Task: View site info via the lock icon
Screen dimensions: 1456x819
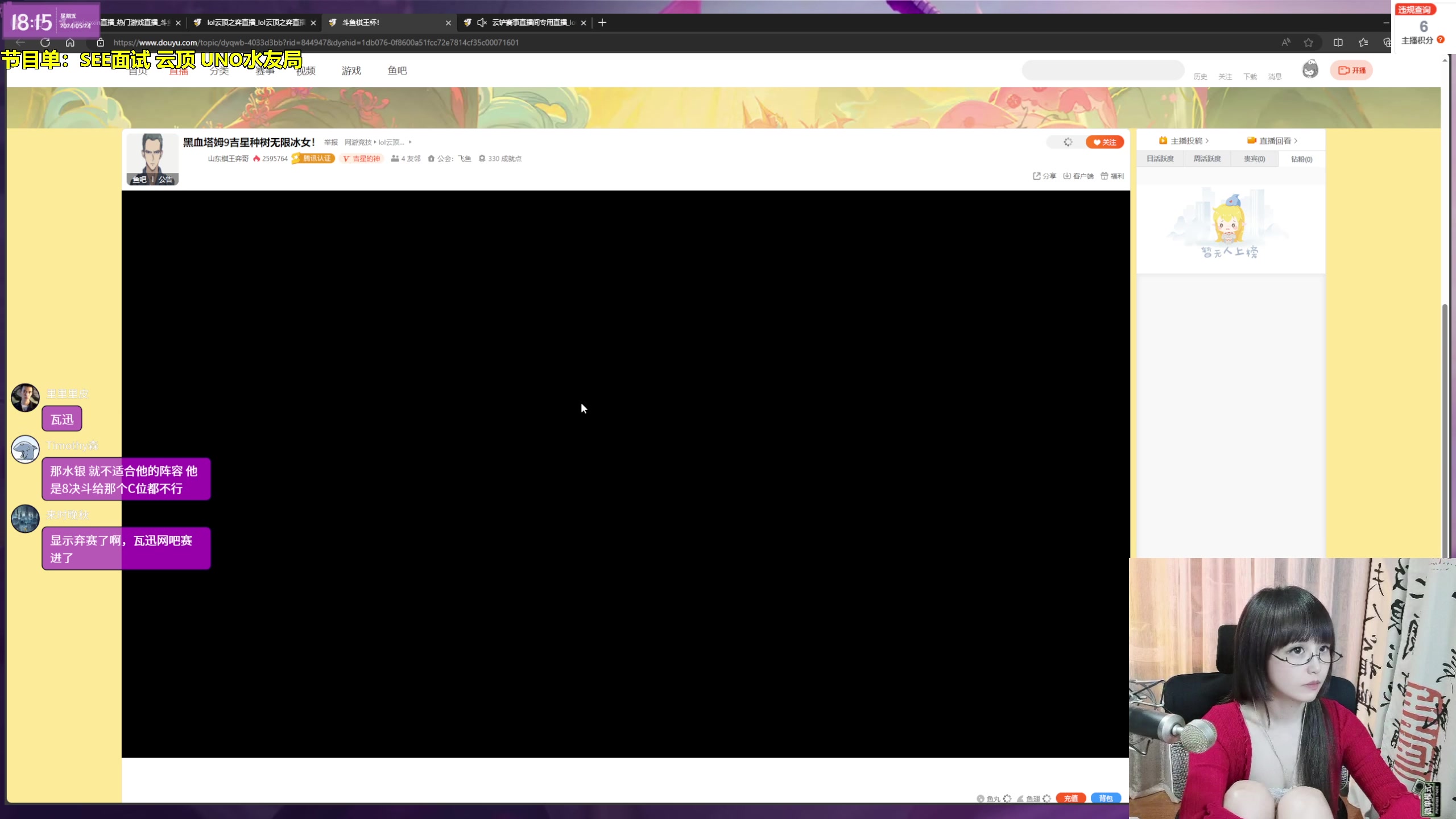Action: point(101,43)
